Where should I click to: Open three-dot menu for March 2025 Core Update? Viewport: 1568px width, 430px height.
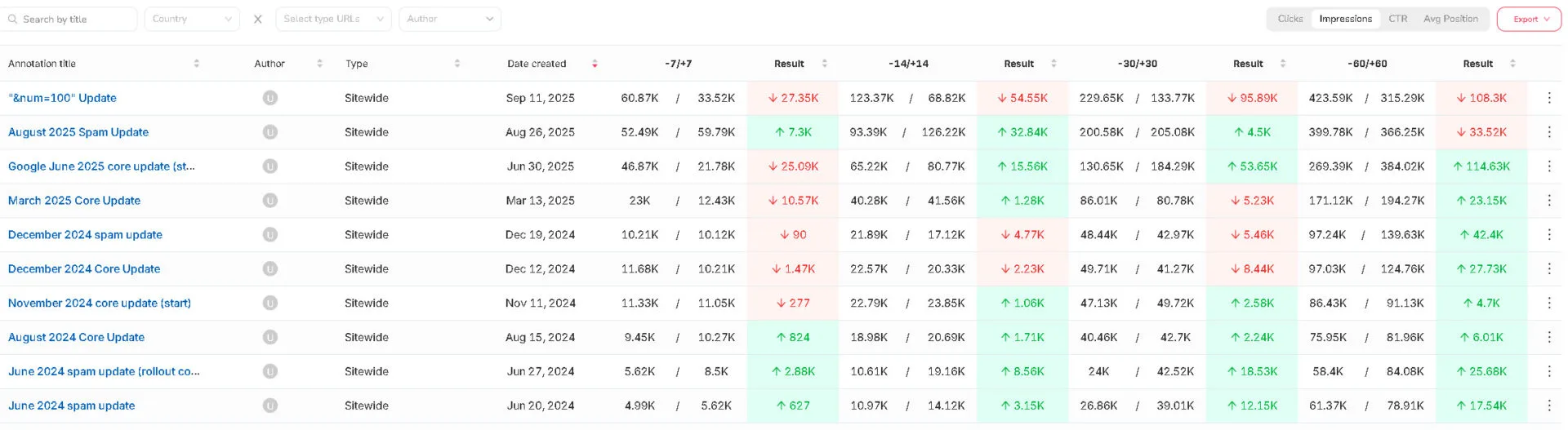(1548, 201)
